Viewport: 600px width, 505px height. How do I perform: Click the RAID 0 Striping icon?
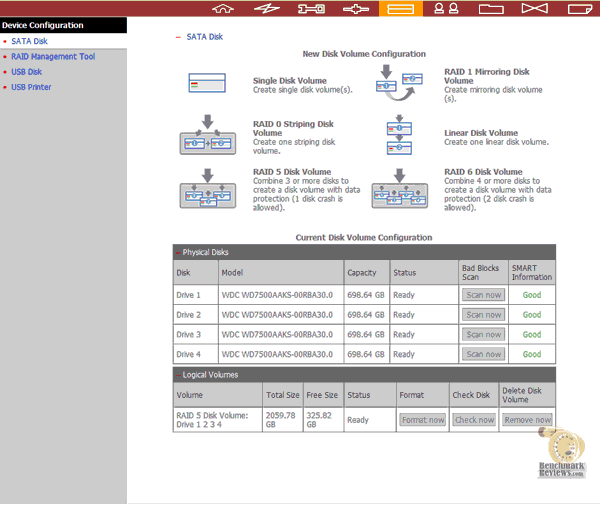pyautogui.click(x=208, y=135)
